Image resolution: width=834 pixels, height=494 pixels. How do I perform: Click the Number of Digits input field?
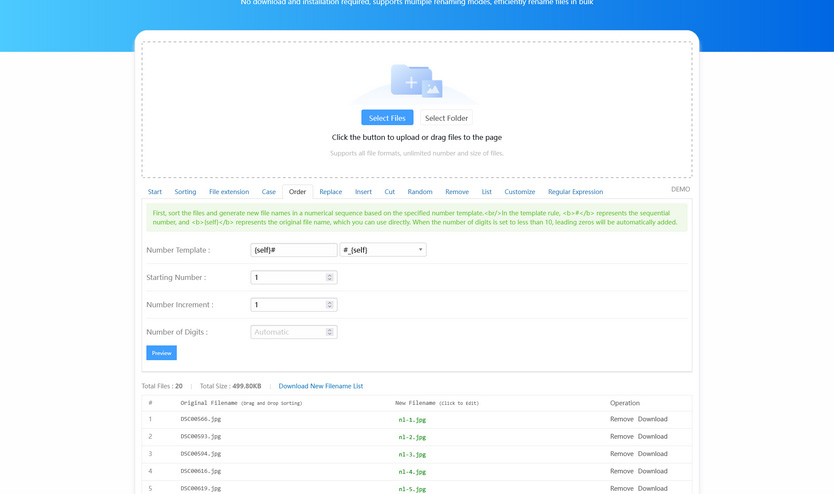[287, 332]
